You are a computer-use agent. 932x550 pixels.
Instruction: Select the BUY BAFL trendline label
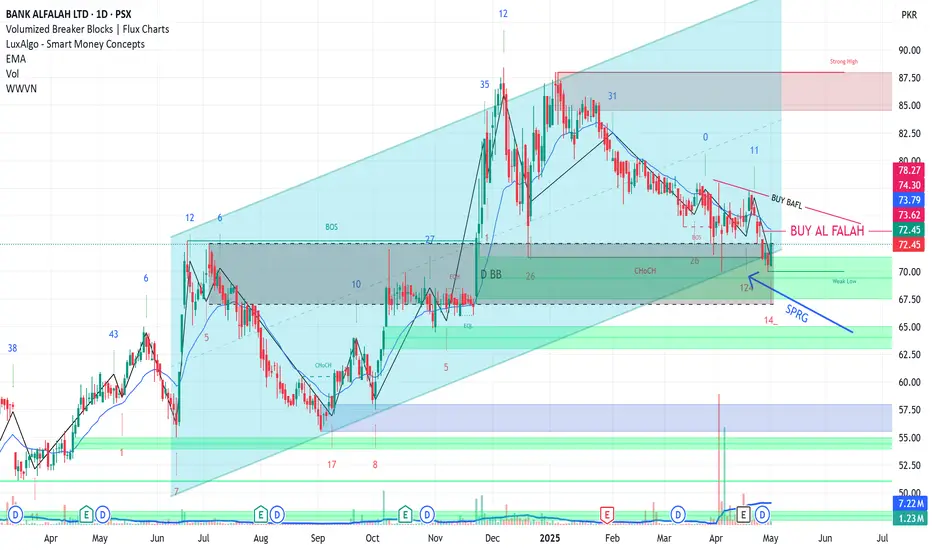click(786, 202)
